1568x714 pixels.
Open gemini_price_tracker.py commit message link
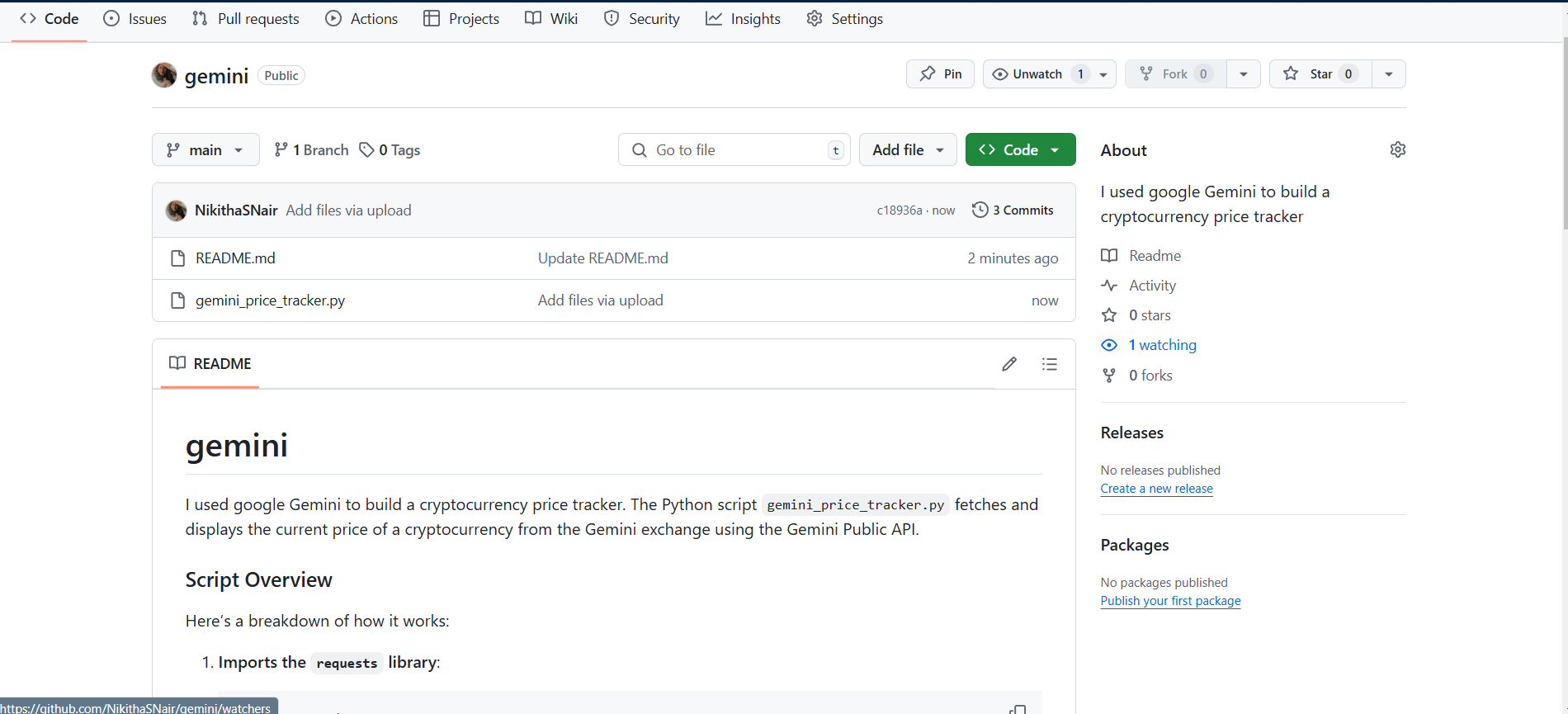click(601, 300)
